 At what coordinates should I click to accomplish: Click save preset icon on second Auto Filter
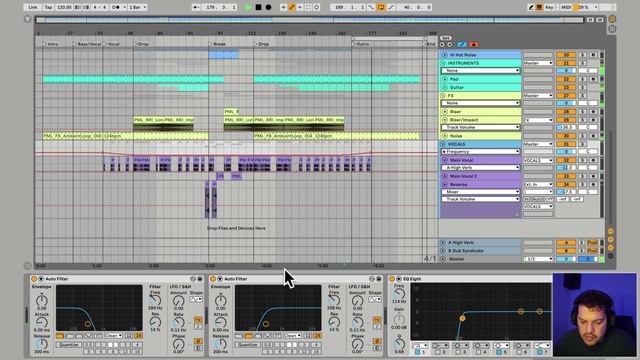379,279
